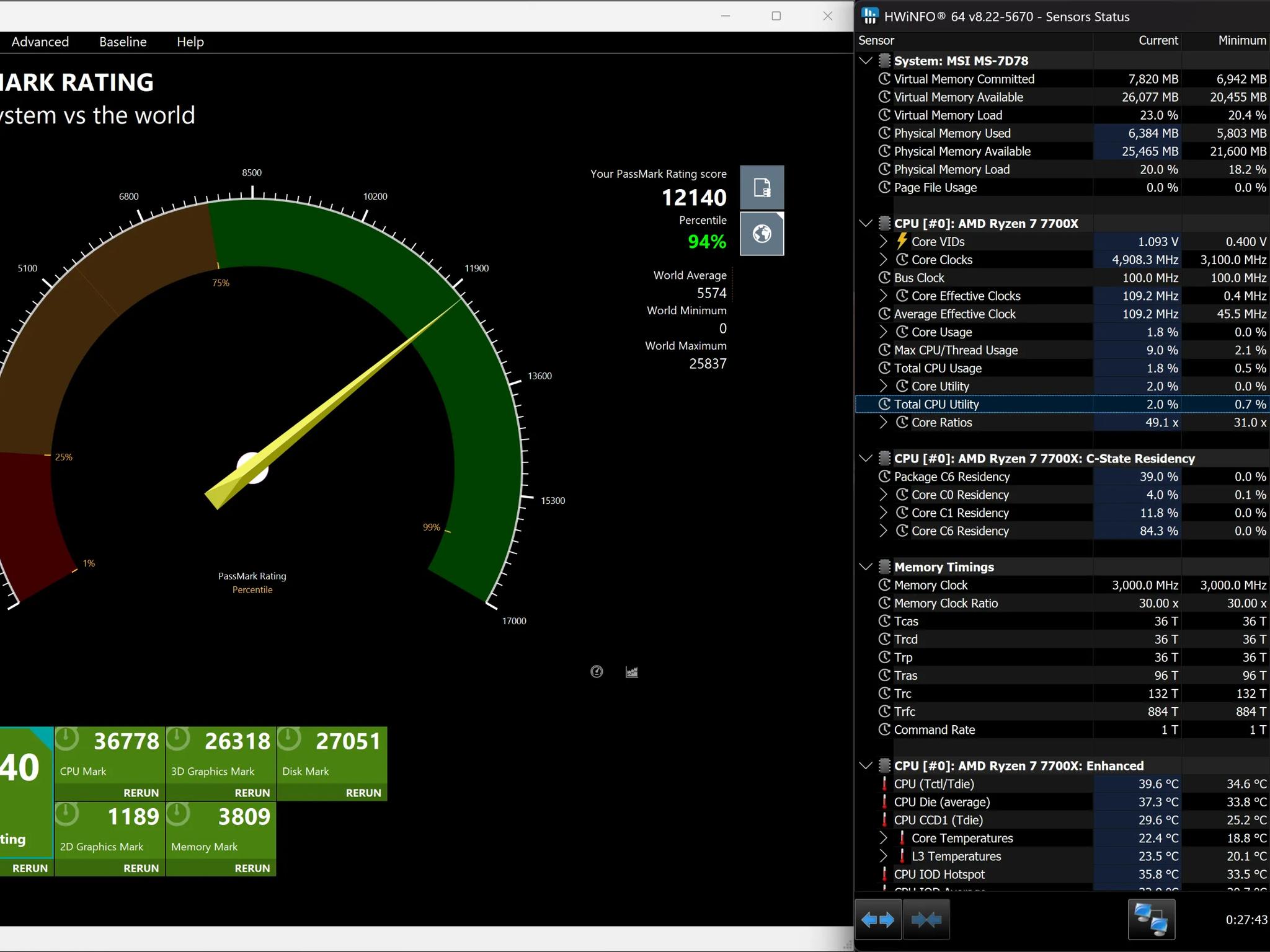The height and width of the screenshot is (952, 1270).
Task: Click the clock icon beside Page File Usage
Action: tap(885, 187)
